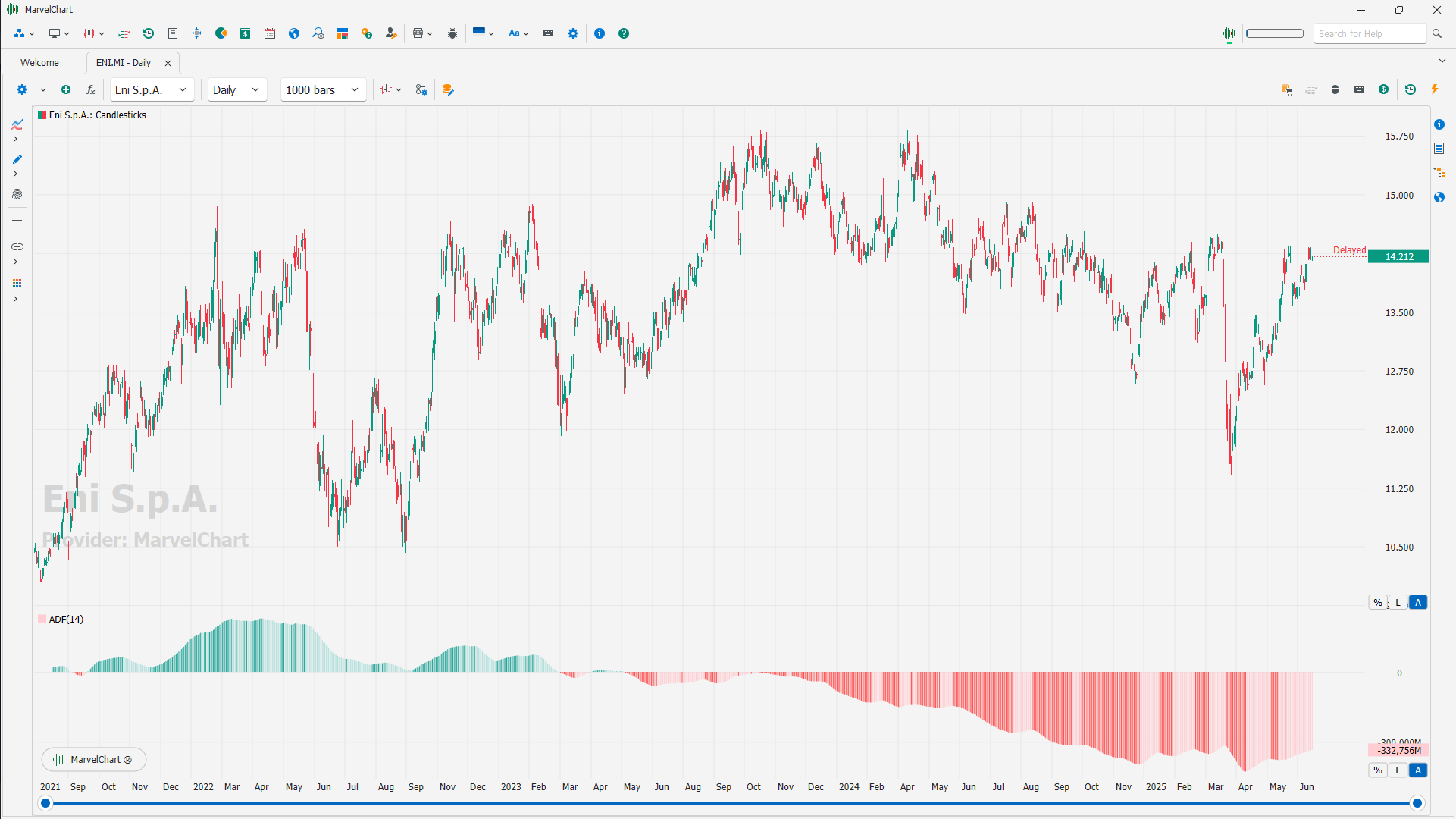Screen dimensions: 1456x819
Task: Open the fx formula icon in chart toolbar
Action: tap(90, 89)
